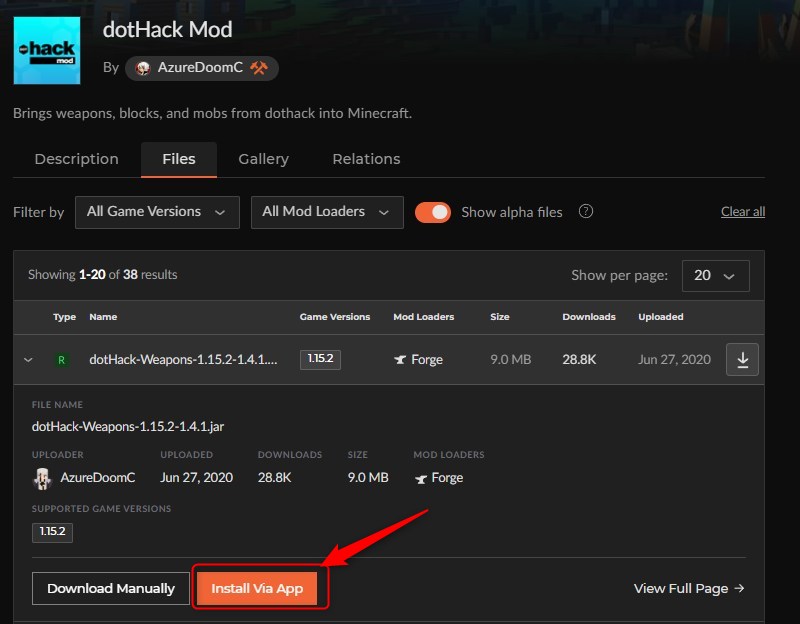Open the All Mod Loaders dropdown
800x624 pixels.
[x=327, y=212]
